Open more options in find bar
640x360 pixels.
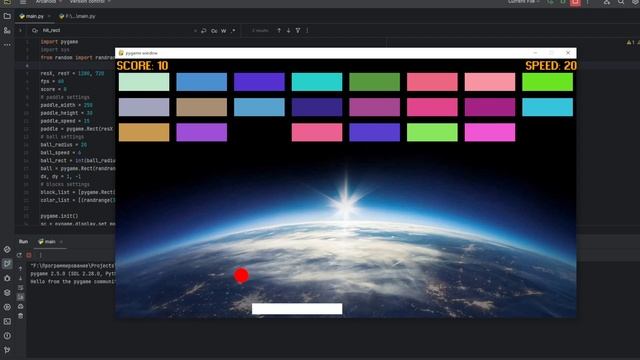[307, 31]
